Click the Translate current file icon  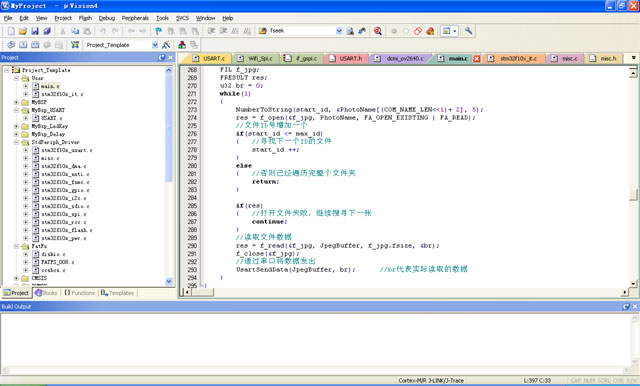click(11, 45)
